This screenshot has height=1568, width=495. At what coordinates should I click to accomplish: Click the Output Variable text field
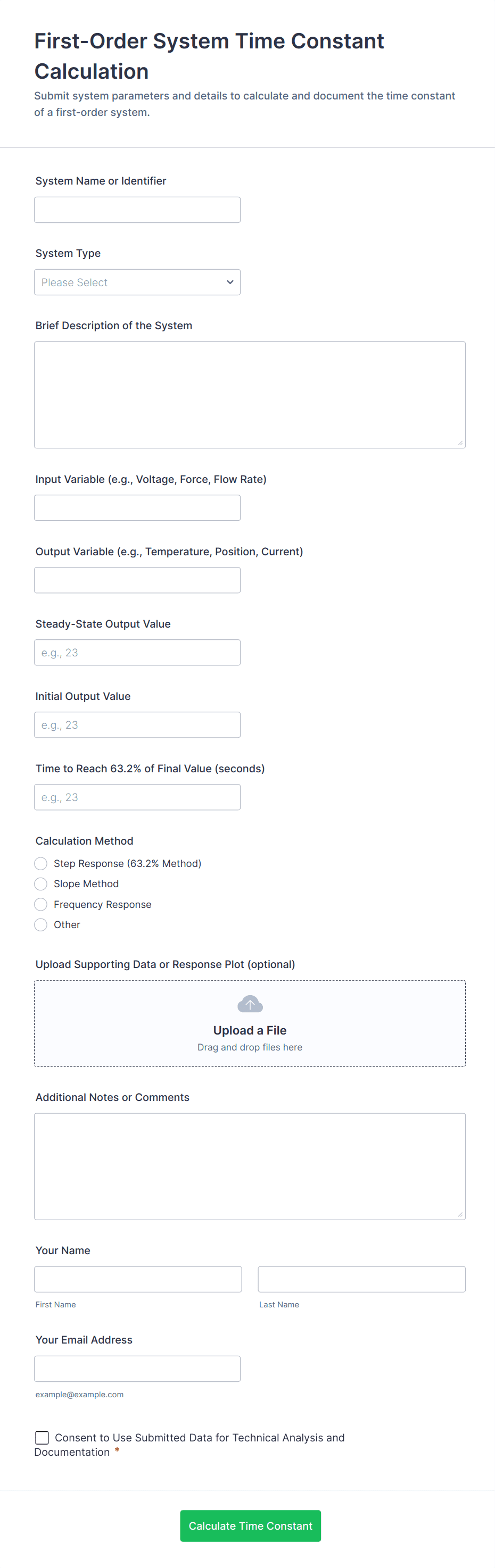[137, 580]
